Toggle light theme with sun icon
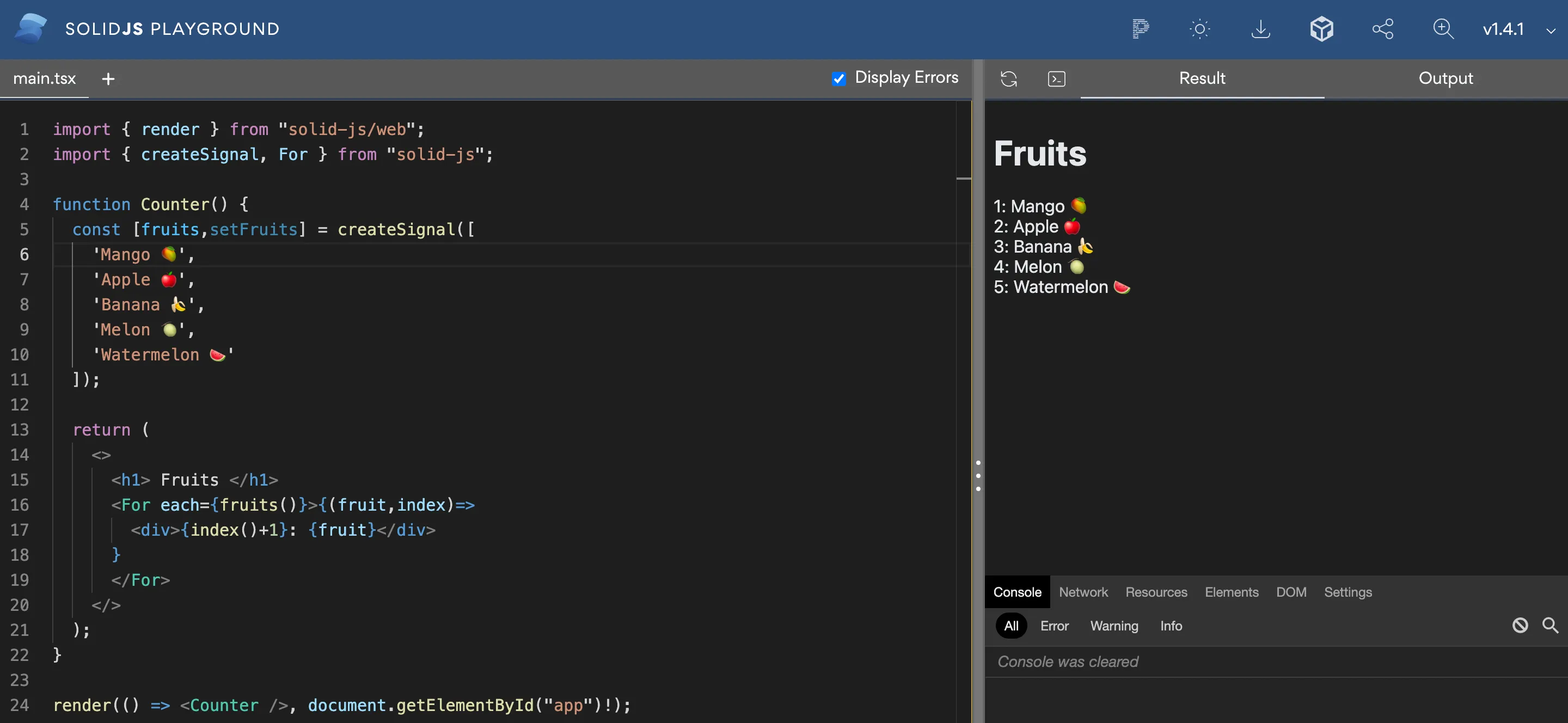 click(1200, 29)
